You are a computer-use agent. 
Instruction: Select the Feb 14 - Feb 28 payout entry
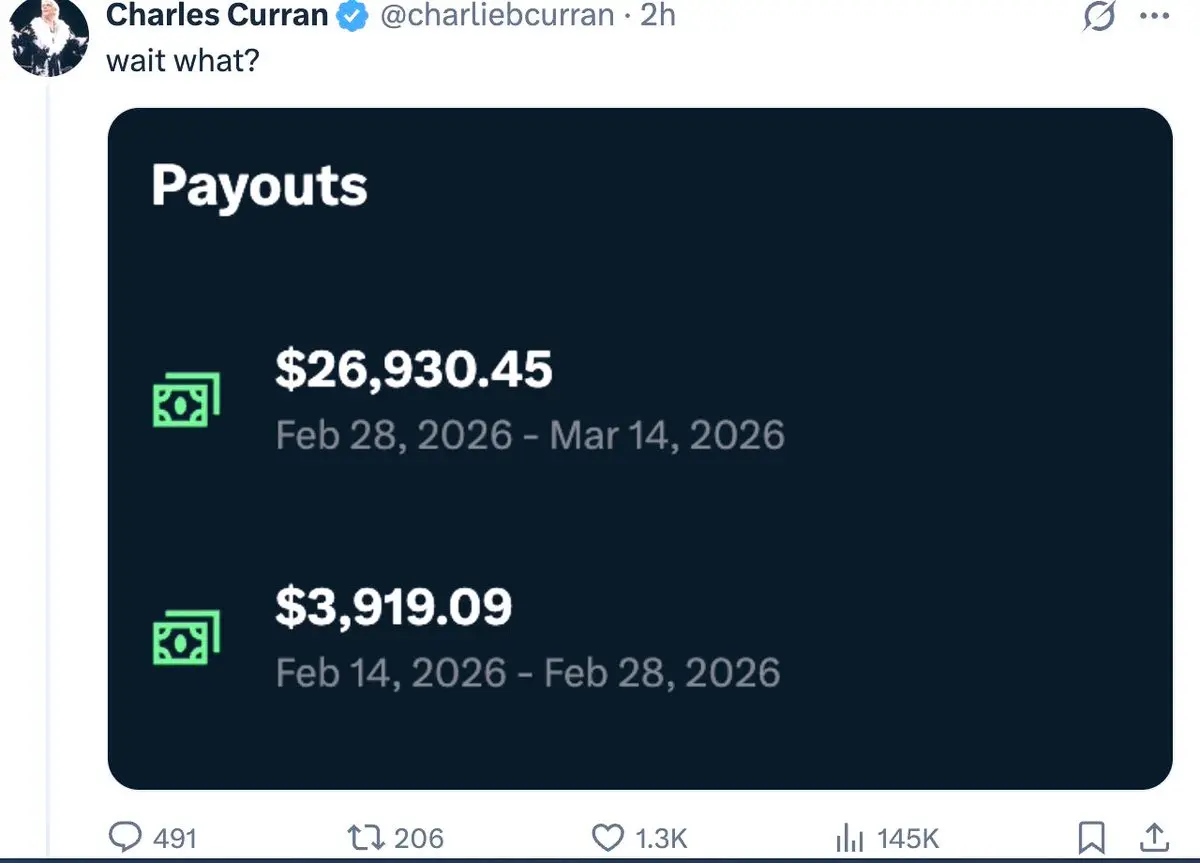point(527,673)
